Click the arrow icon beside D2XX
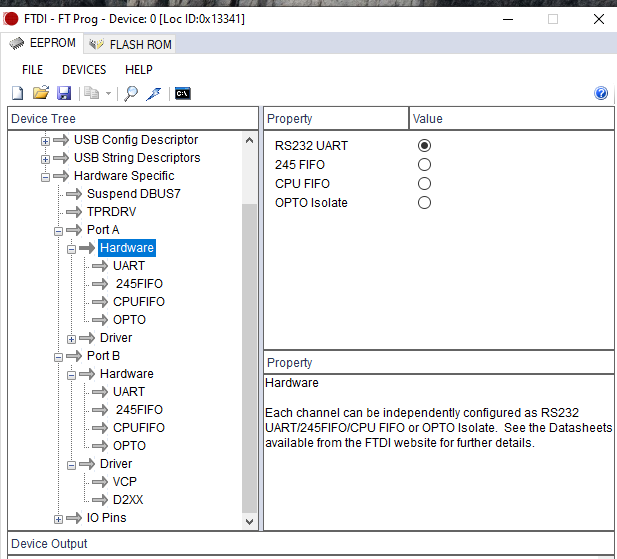The width and height of the screenshot is (617, 559). pos(100,500)
